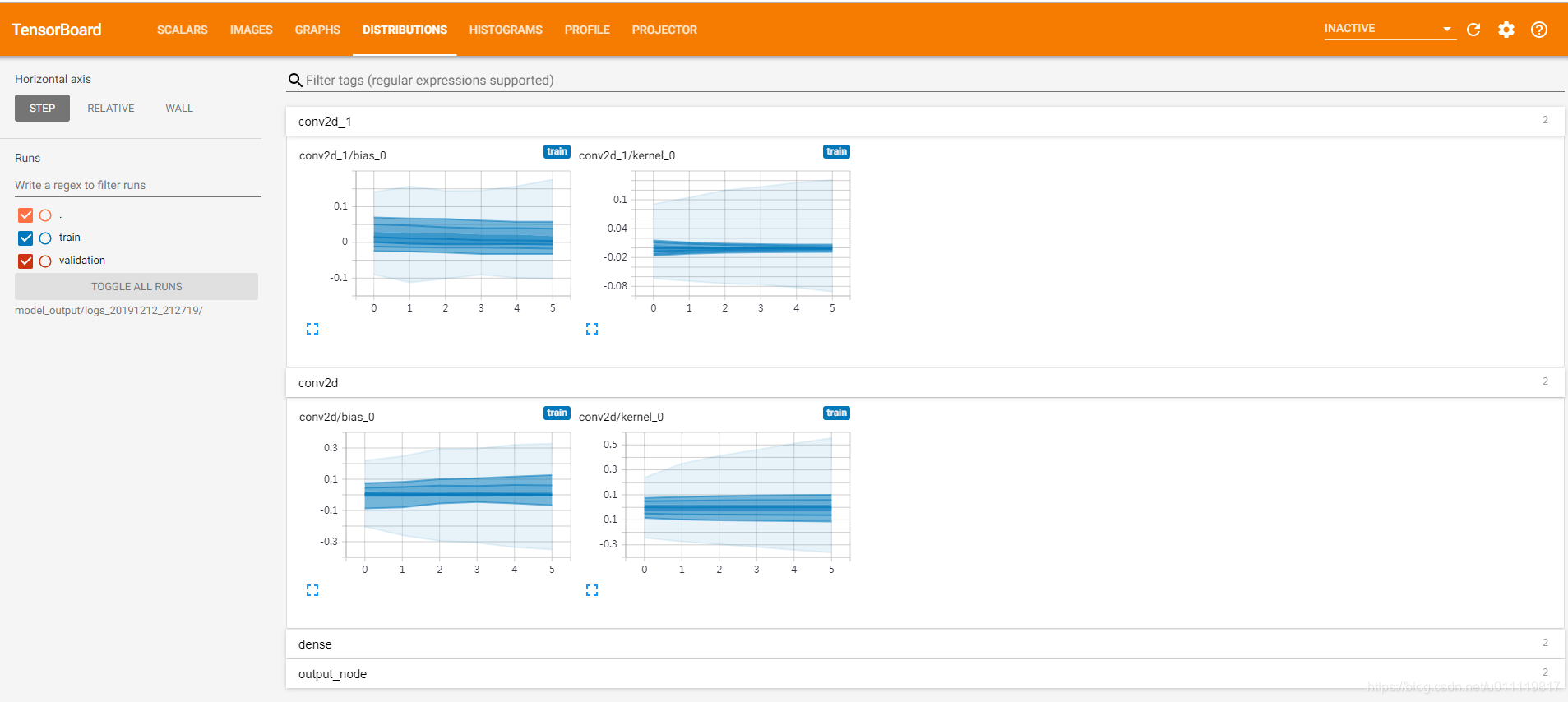Collapse the conv2d section header
1568x702 pixels.
point(925,383)
